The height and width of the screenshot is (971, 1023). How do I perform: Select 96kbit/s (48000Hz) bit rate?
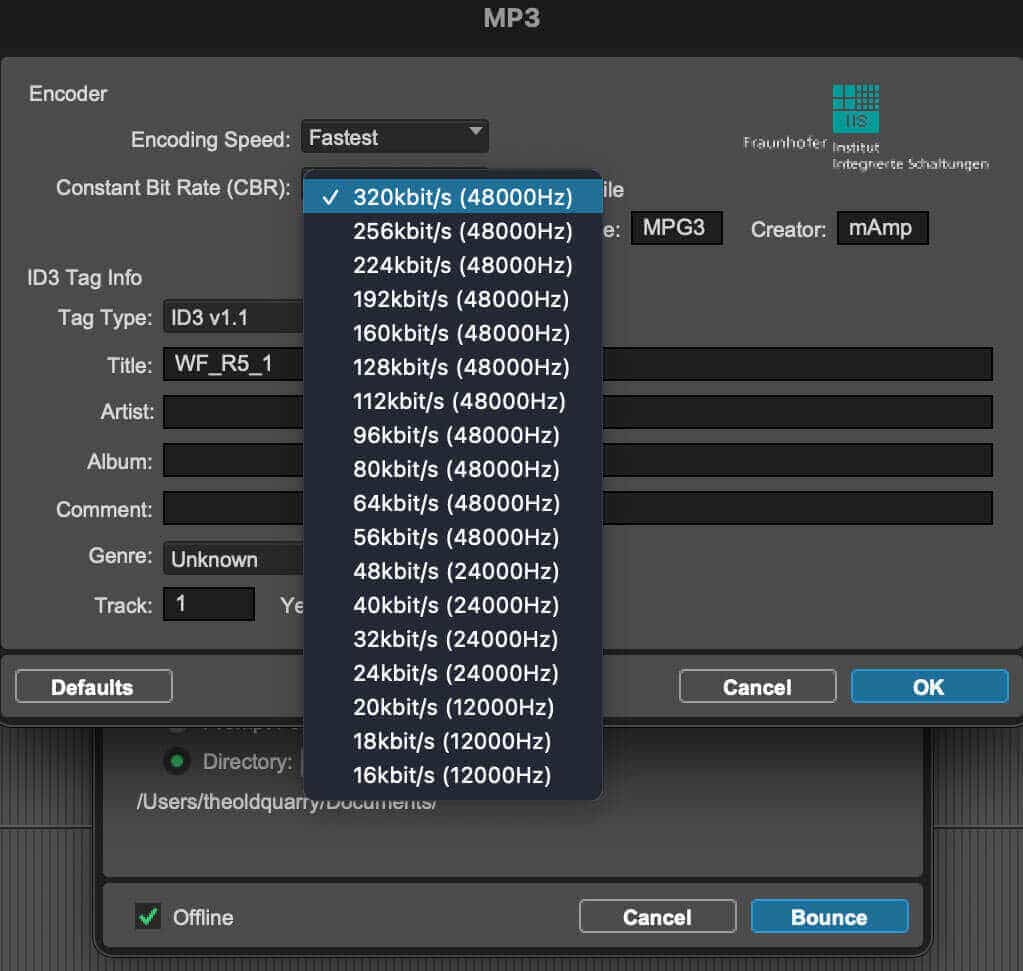(x=453, y=435)
